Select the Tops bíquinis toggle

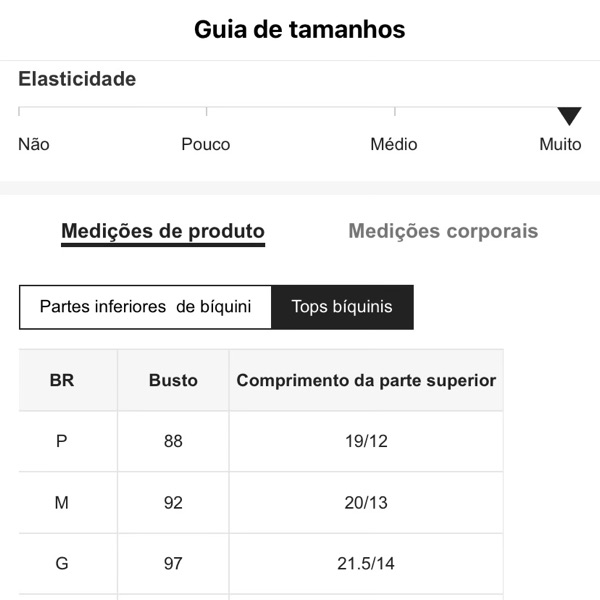342,307
